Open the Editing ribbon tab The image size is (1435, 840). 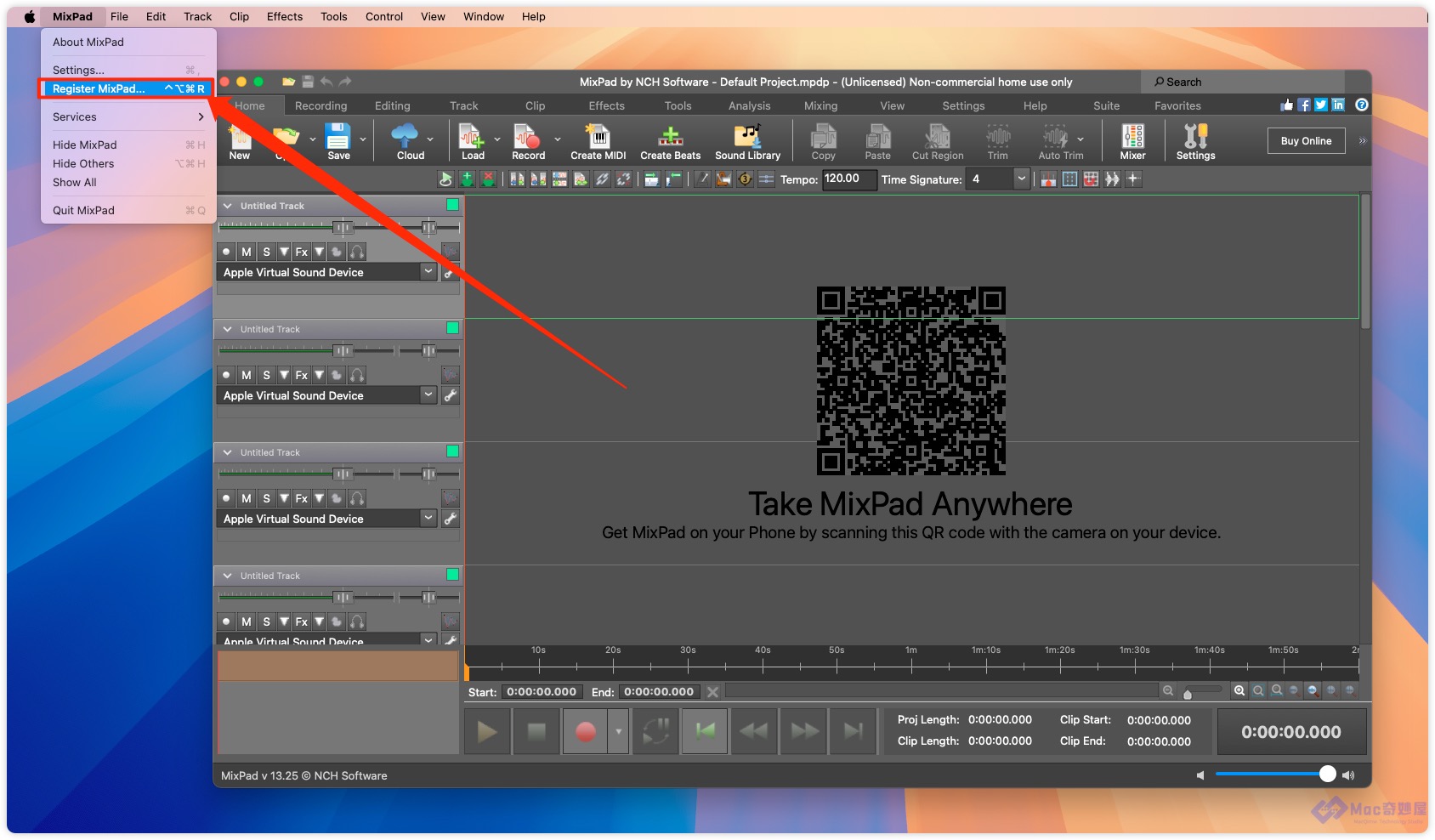coord(392,105)
